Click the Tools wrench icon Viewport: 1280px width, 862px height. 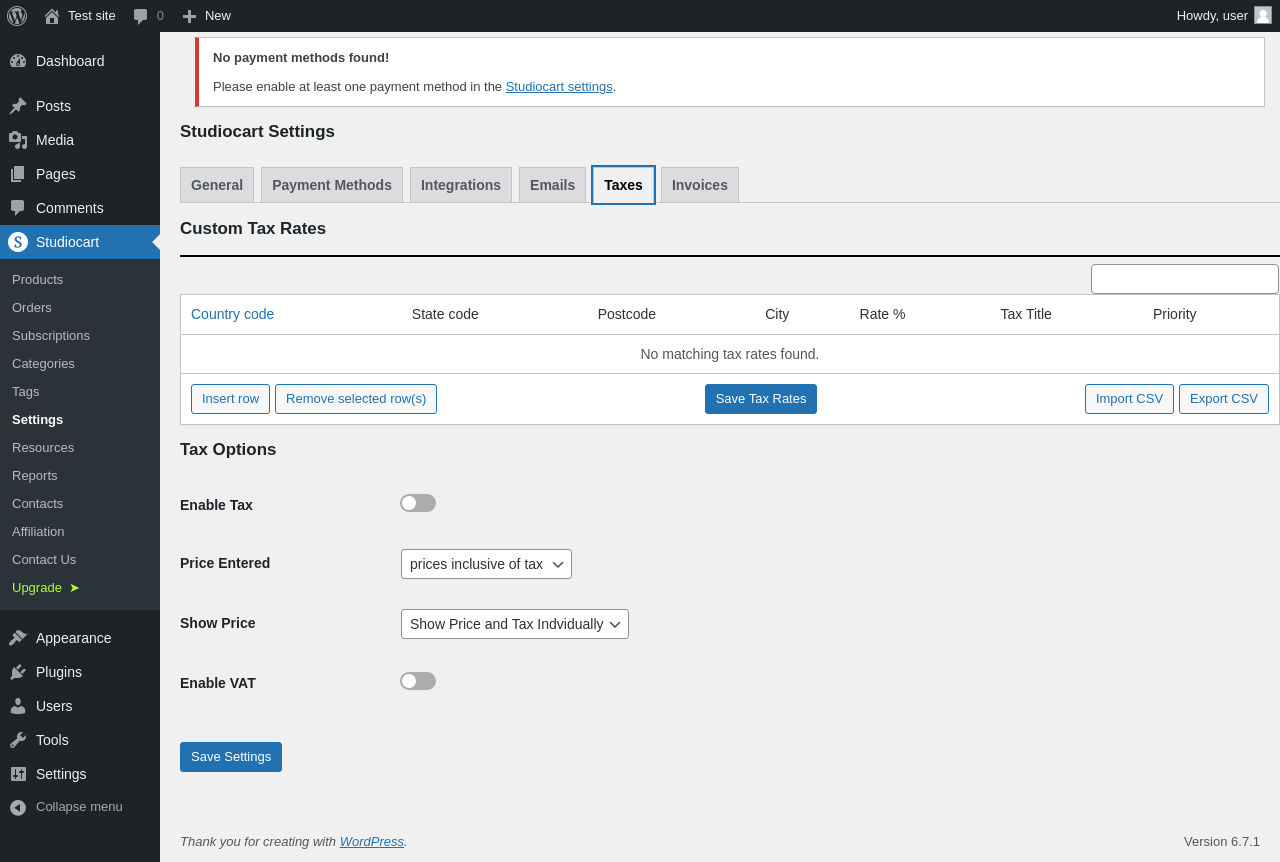(18, 740)
